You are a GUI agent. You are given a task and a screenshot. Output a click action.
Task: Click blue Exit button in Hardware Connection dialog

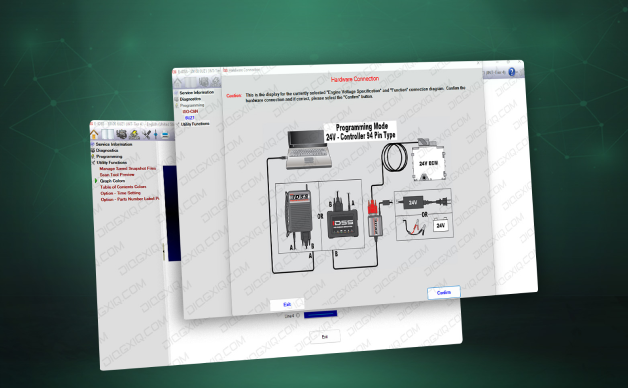point(287,304)
